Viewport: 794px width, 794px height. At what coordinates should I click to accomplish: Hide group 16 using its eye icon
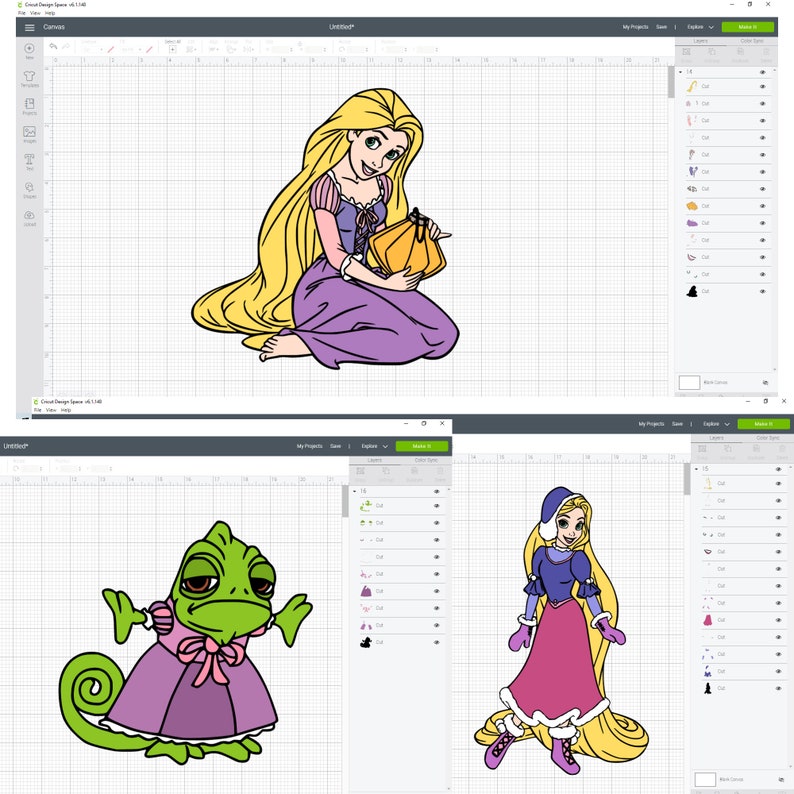tap(436, 492)
